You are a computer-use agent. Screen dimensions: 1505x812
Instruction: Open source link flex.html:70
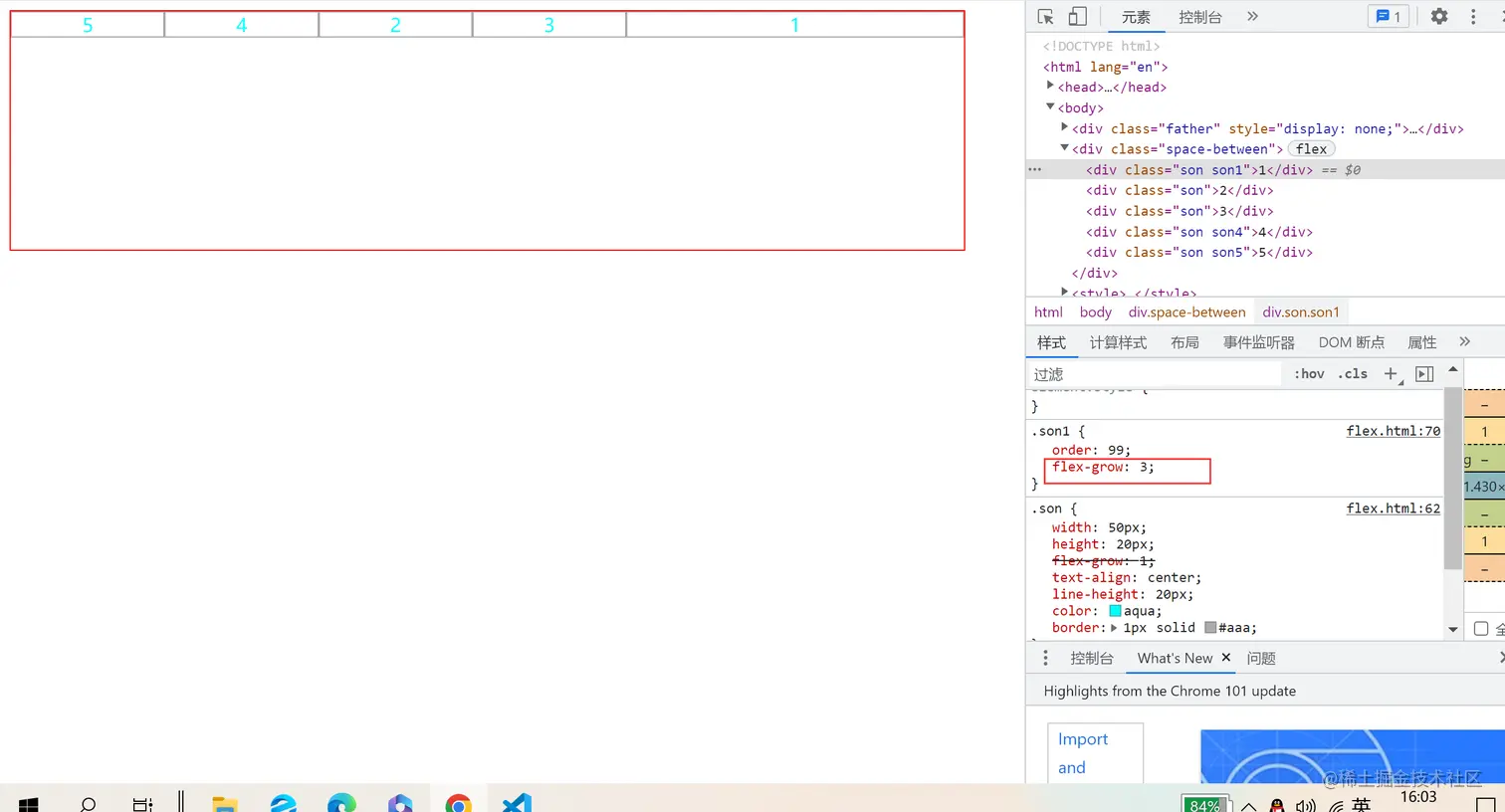click(1394, 431)
